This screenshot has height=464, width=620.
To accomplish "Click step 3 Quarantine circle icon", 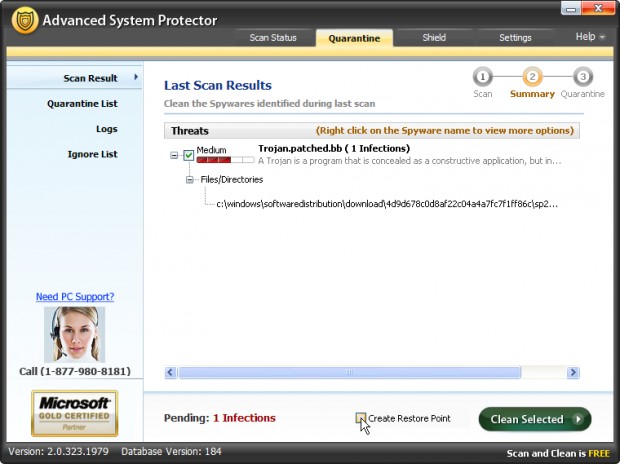I will point(582,77).
